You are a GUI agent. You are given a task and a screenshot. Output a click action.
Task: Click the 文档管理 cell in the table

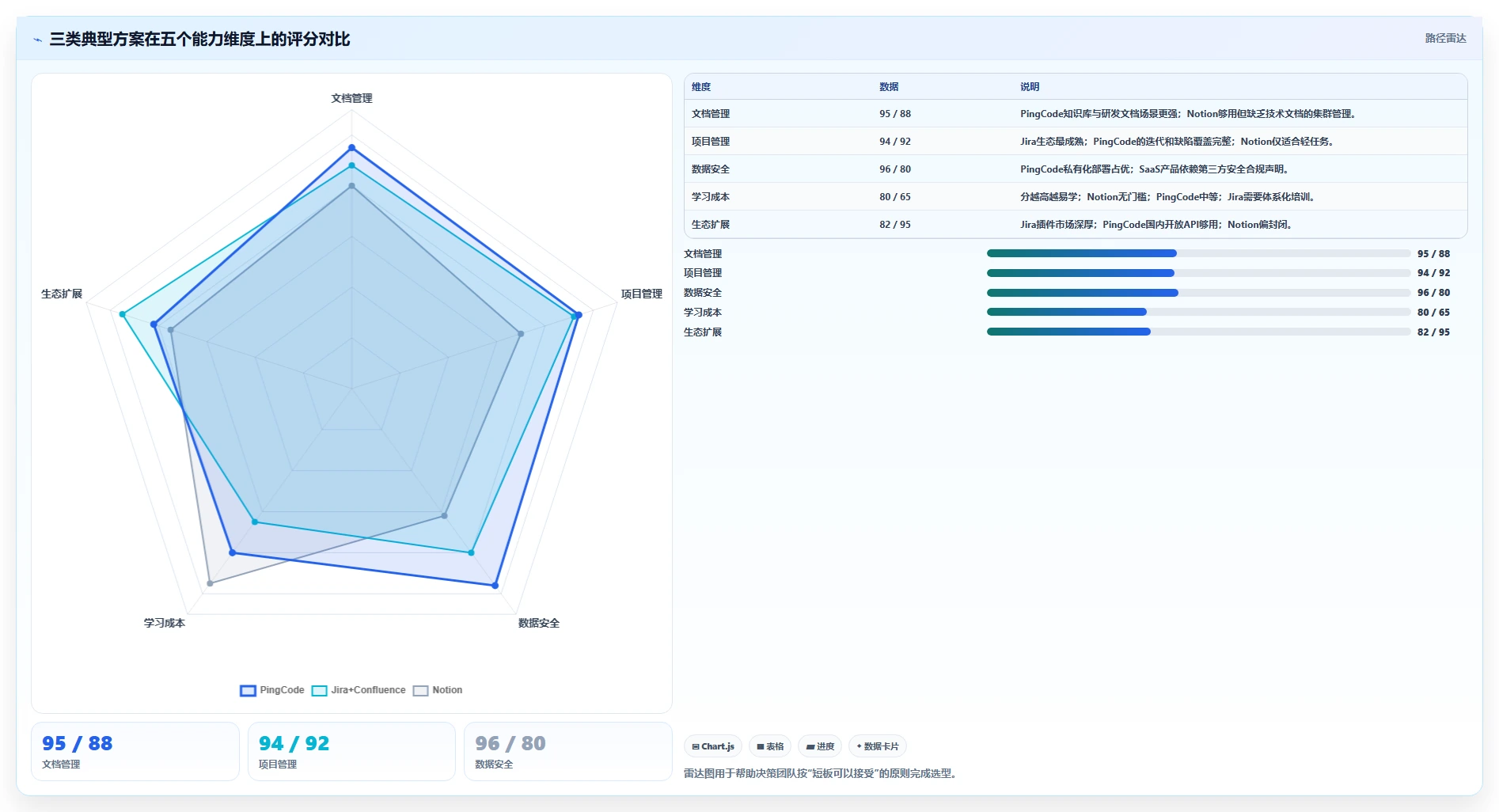(x=711, y=114)
